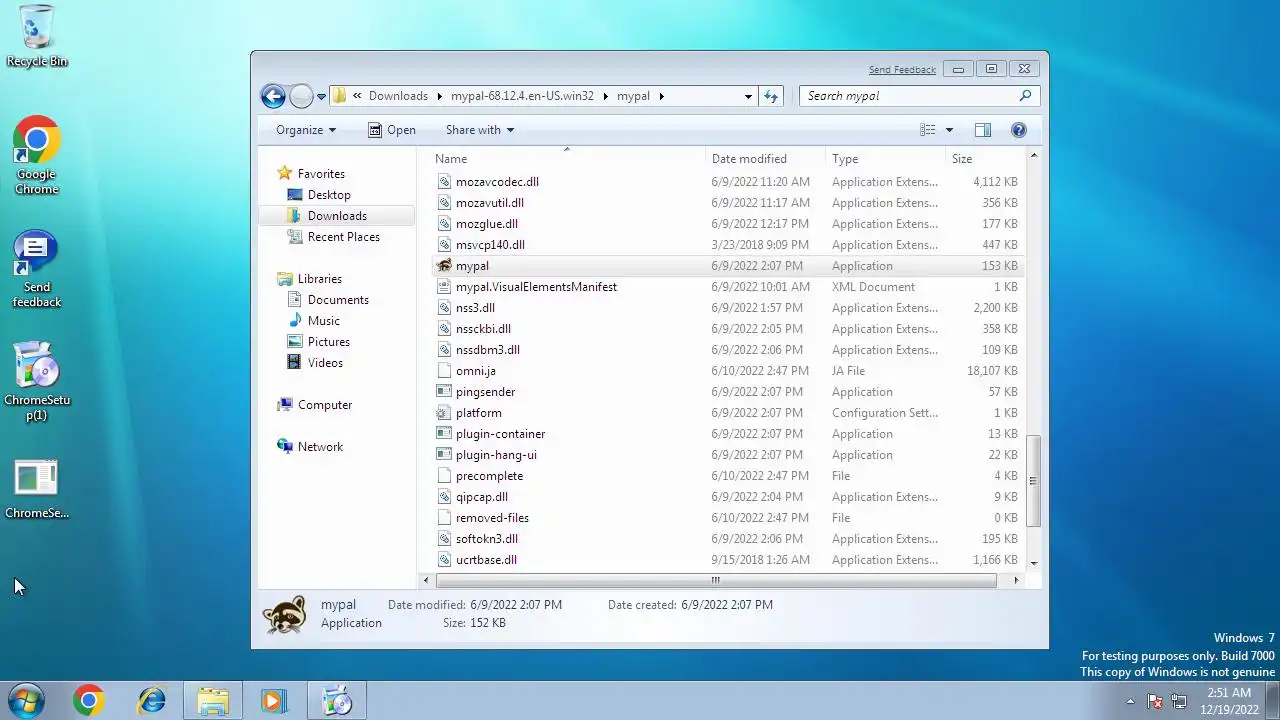Click the network tray icon
The image size is (1280, 720).
pyautogui.click(x=1179, y=702)
